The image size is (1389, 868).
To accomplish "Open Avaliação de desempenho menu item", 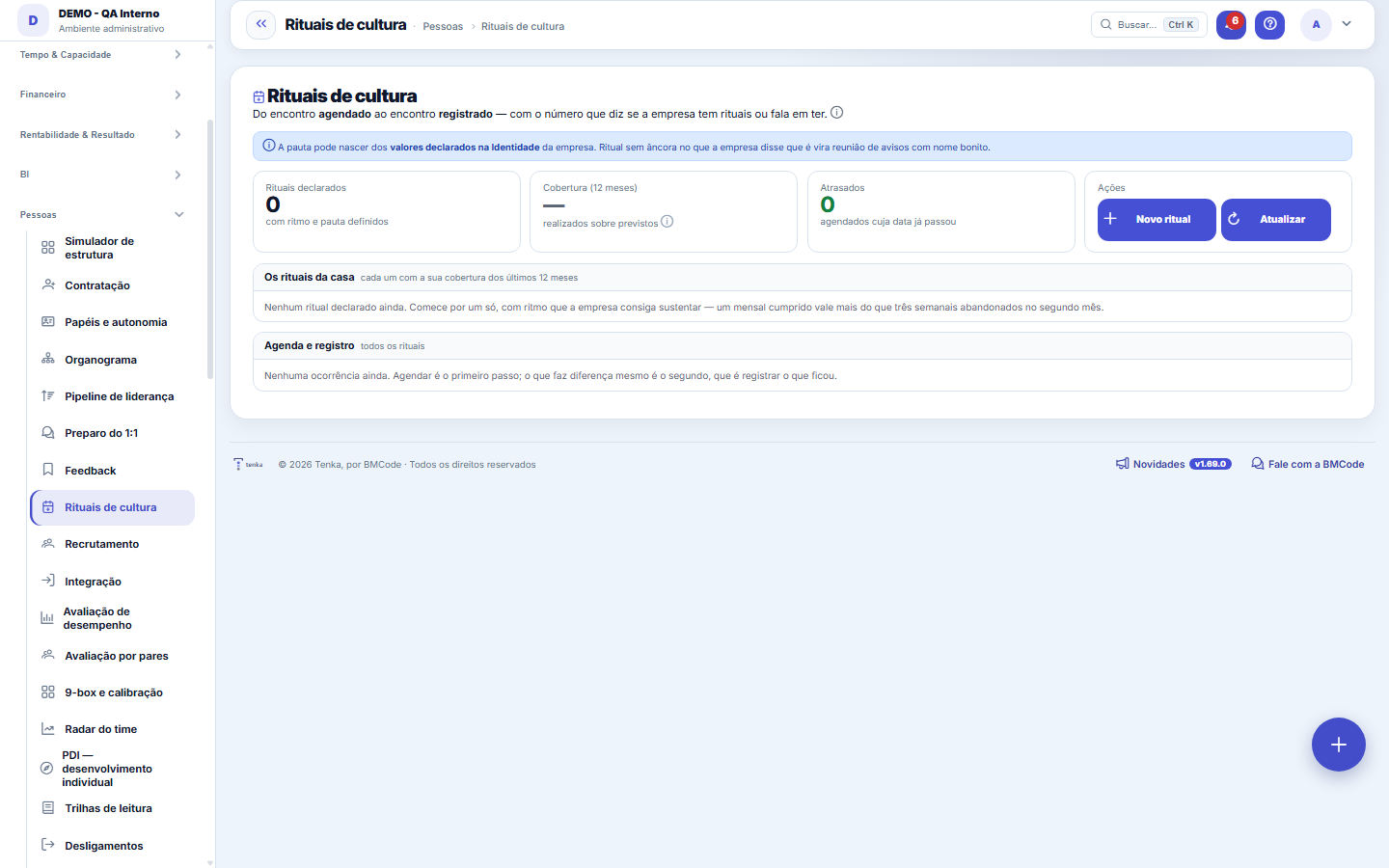I will 113,618.
